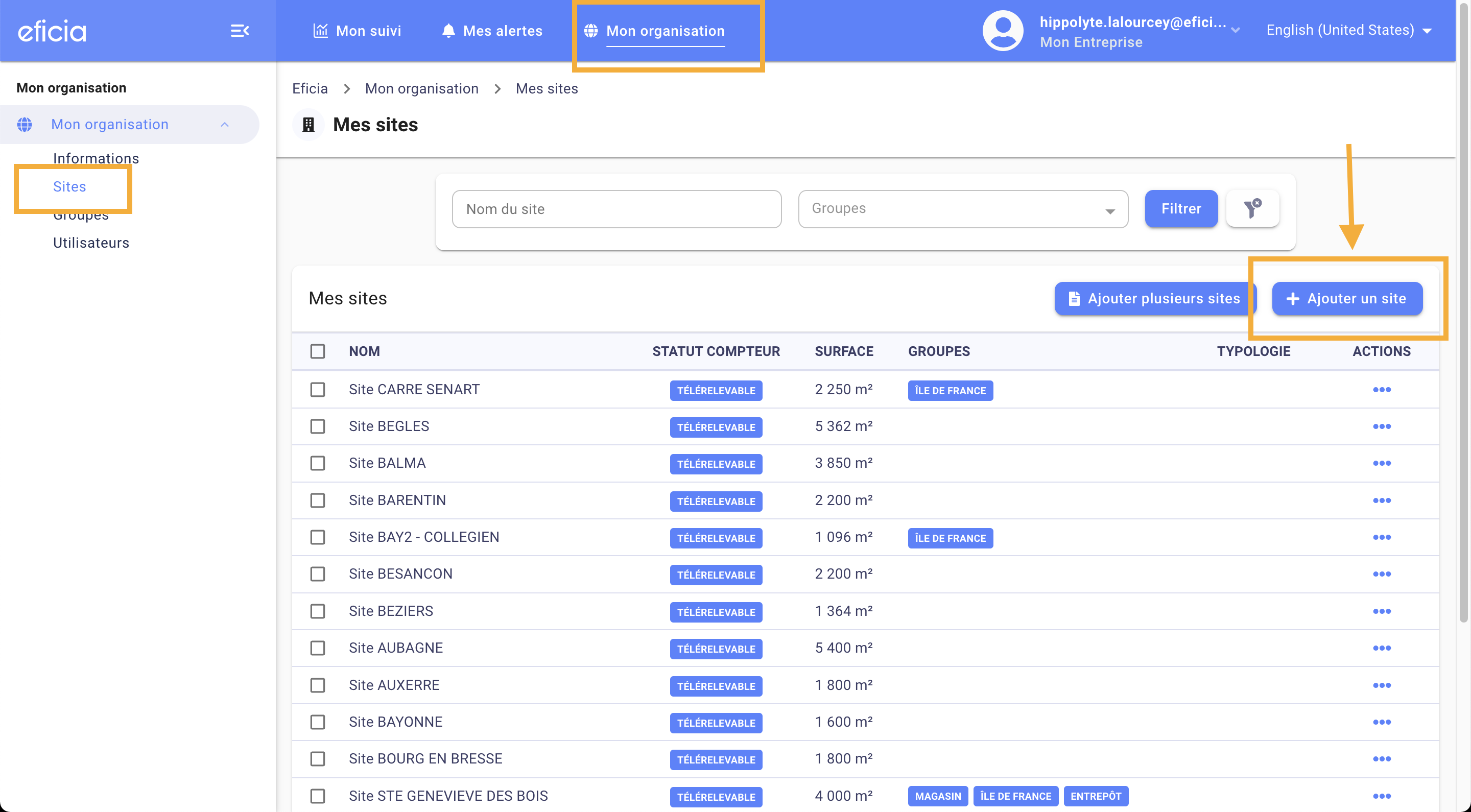
Task: Click the Nom du site input field
Action: coord(616,209)
